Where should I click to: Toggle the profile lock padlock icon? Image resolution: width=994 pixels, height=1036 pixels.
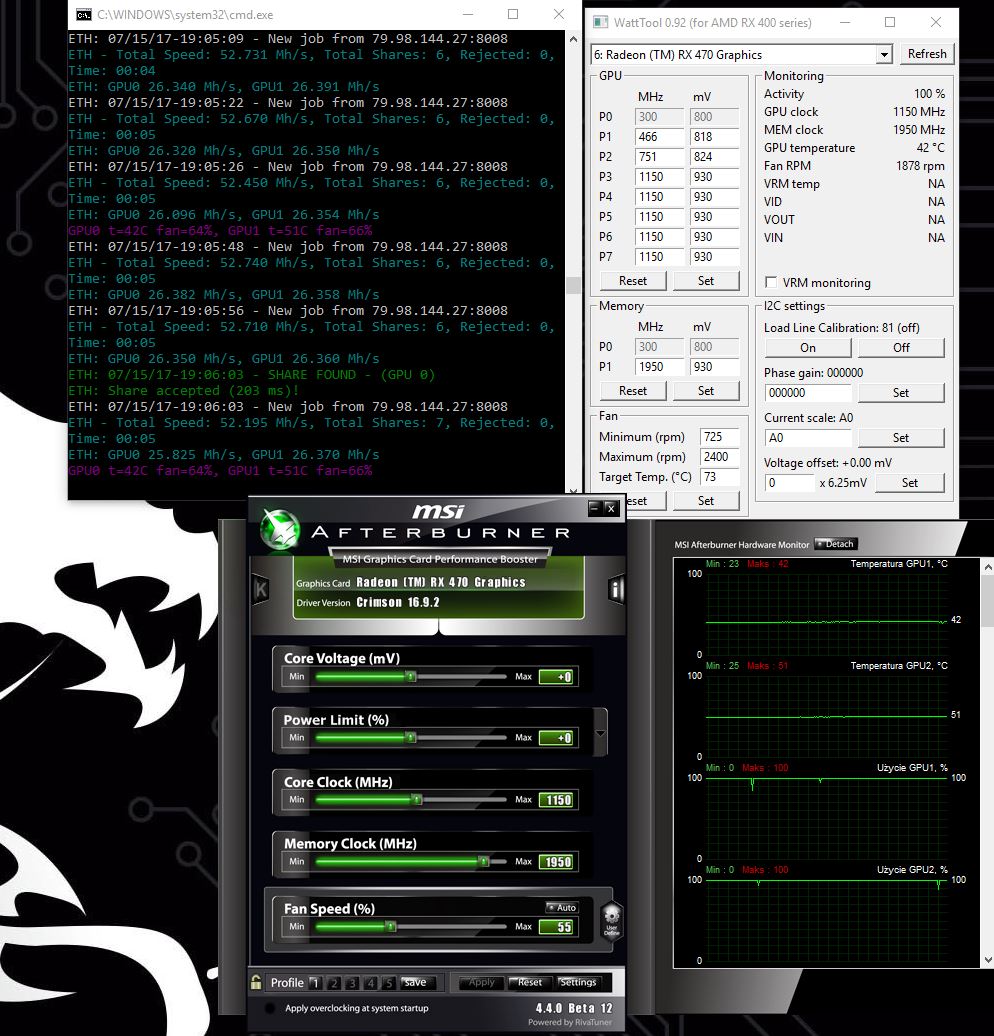pyautogui.click(x=256, y=982)
